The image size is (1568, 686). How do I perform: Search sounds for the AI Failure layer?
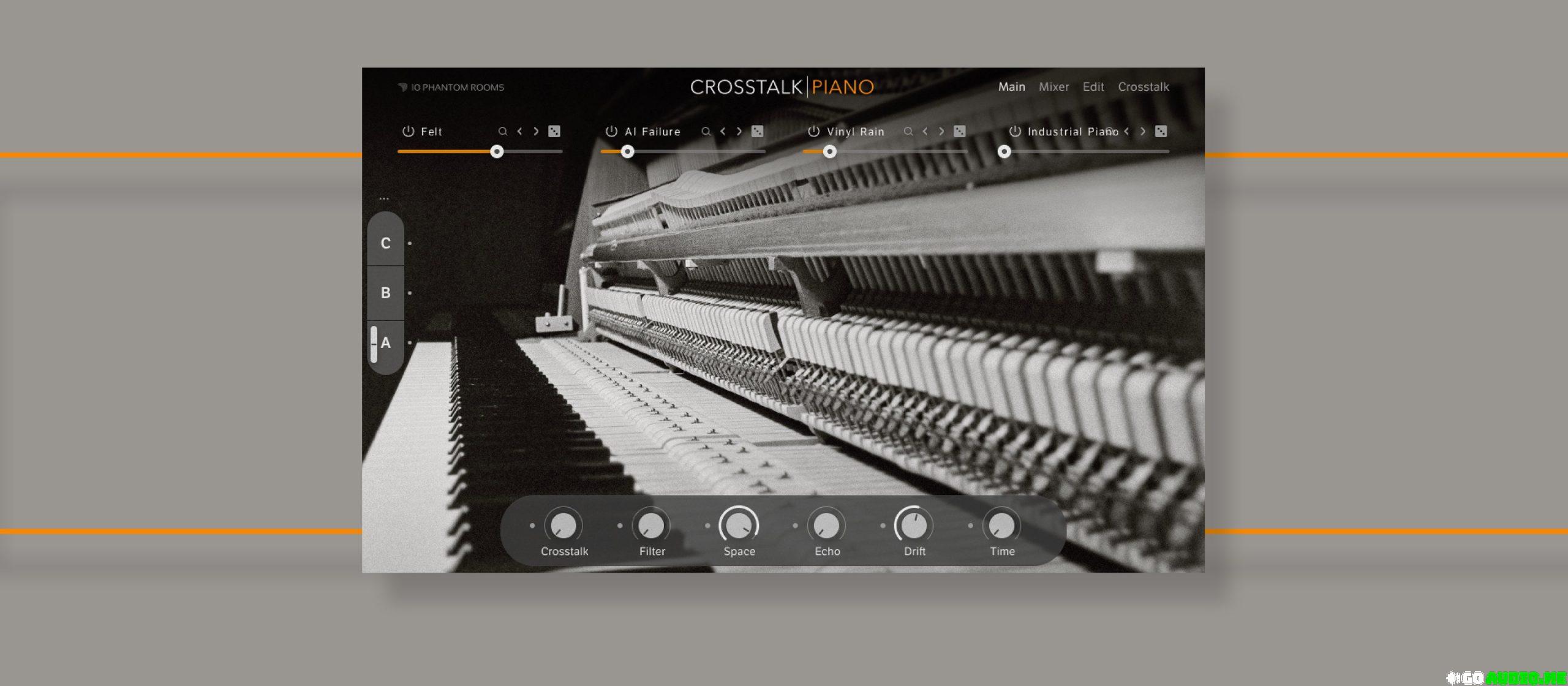coord(706,131)
